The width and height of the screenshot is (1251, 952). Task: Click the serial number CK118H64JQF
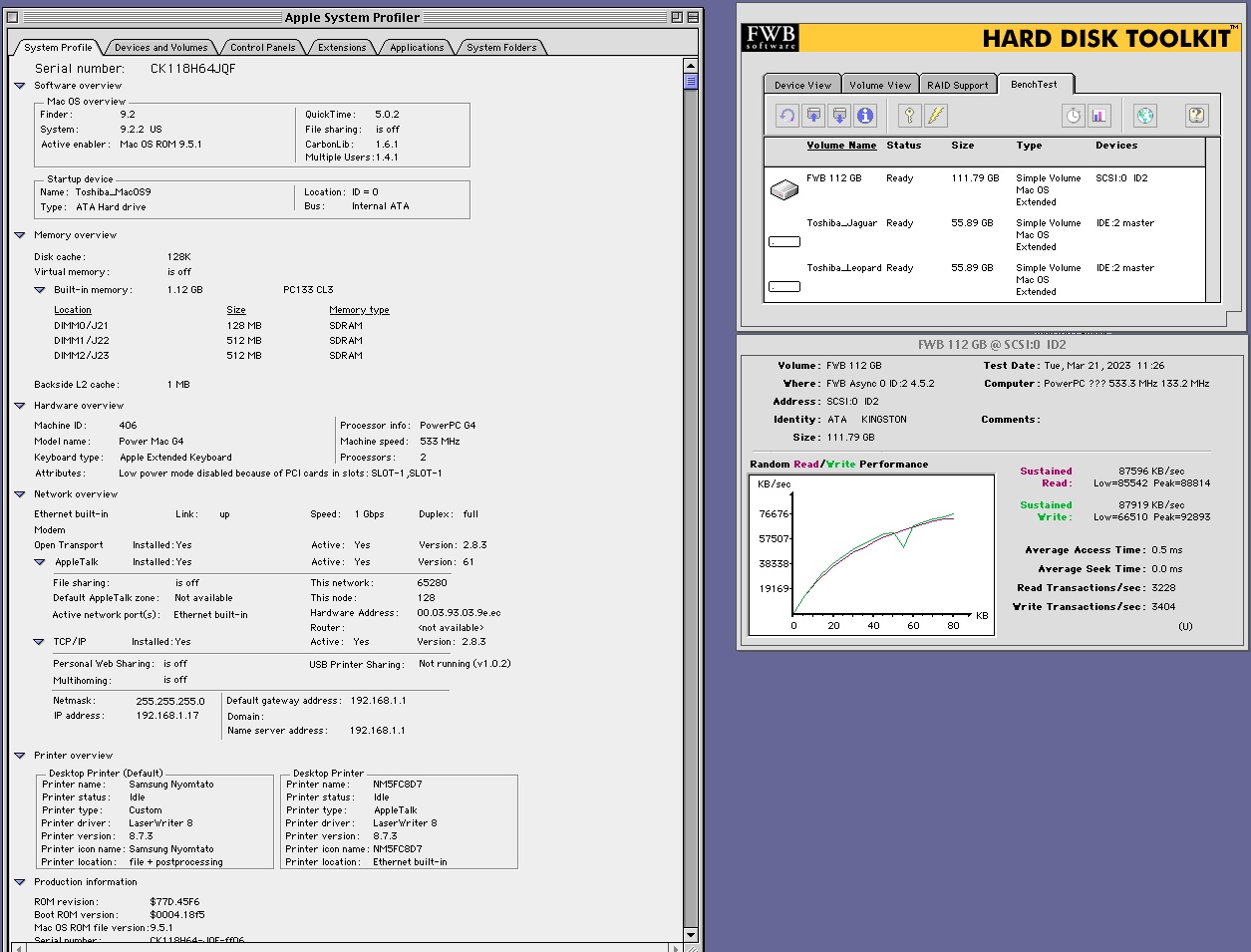[192, 69]
